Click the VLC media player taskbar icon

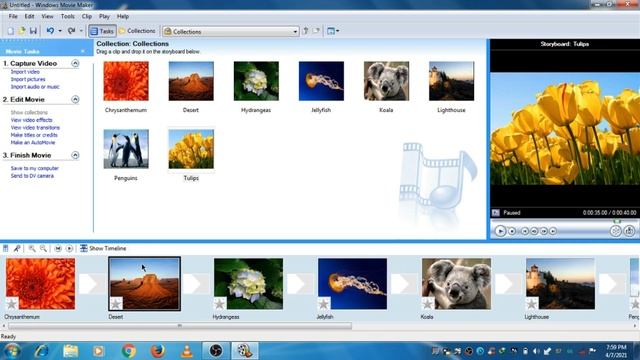(187, 351)
